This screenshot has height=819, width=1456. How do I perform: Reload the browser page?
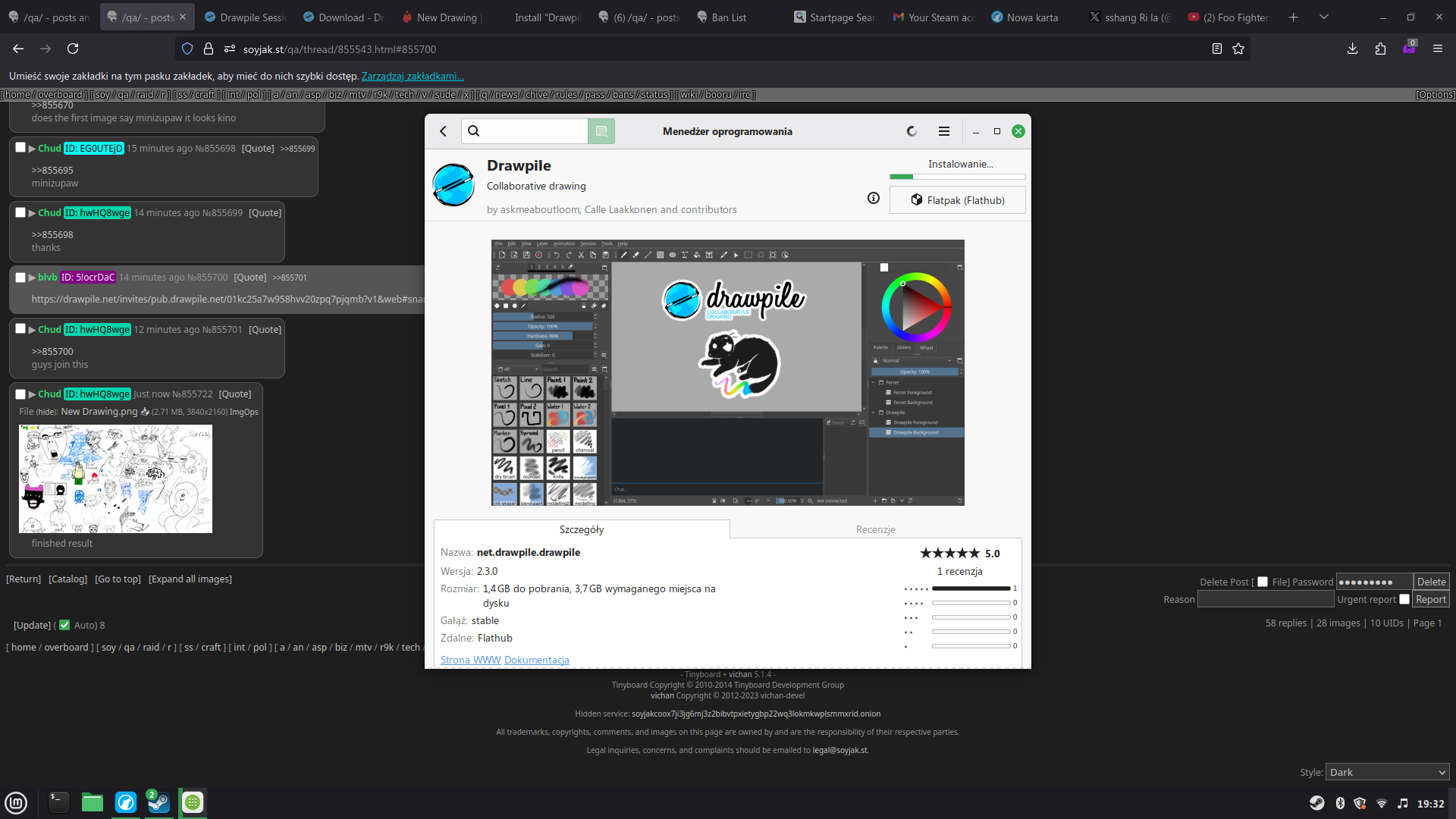pyautogui.click(x=73, y=49)
